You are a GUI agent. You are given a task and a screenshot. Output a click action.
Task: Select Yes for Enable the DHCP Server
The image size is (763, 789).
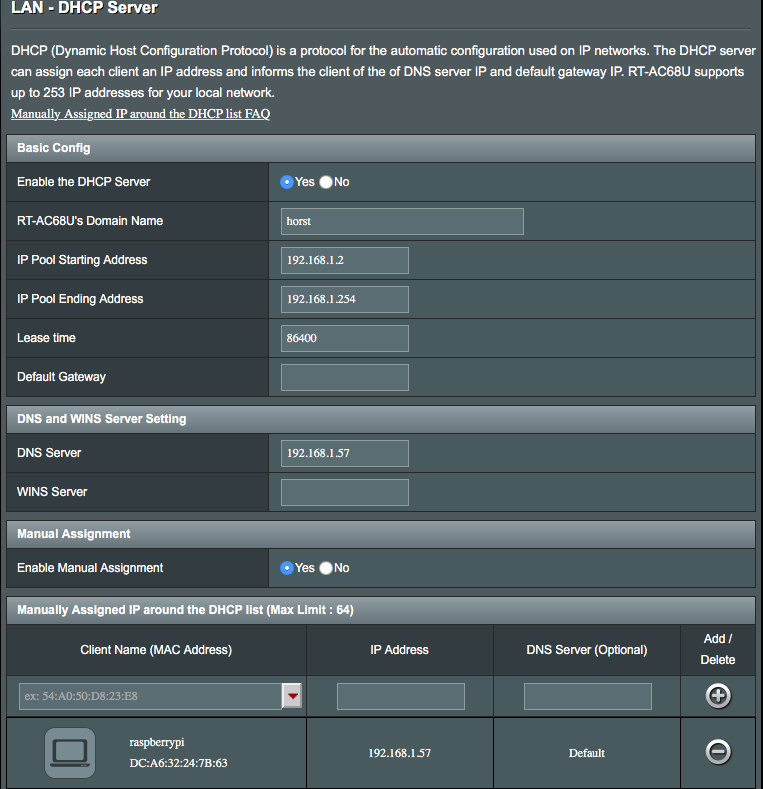coord(287,182)
